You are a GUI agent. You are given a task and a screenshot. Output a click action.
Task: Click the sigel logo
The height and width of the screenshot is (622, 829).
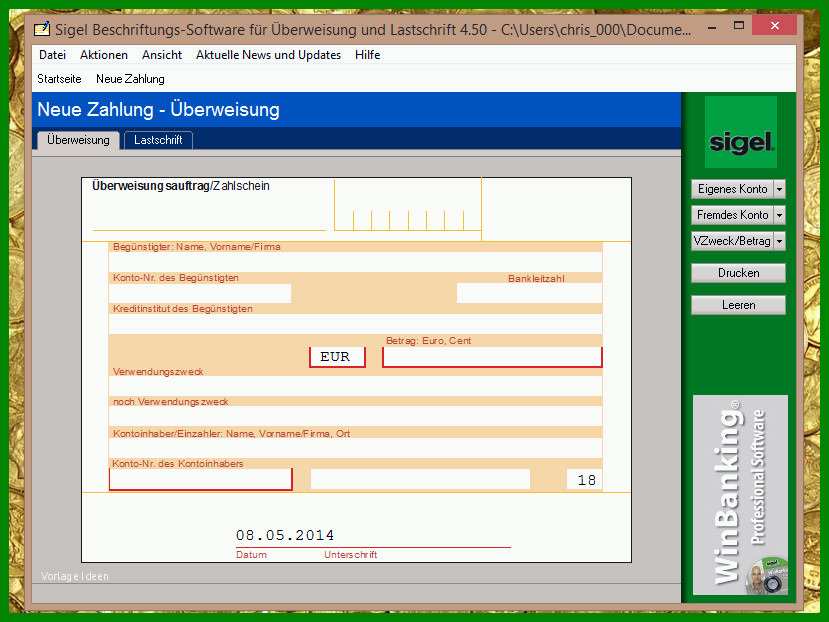(x=741, y=132)
